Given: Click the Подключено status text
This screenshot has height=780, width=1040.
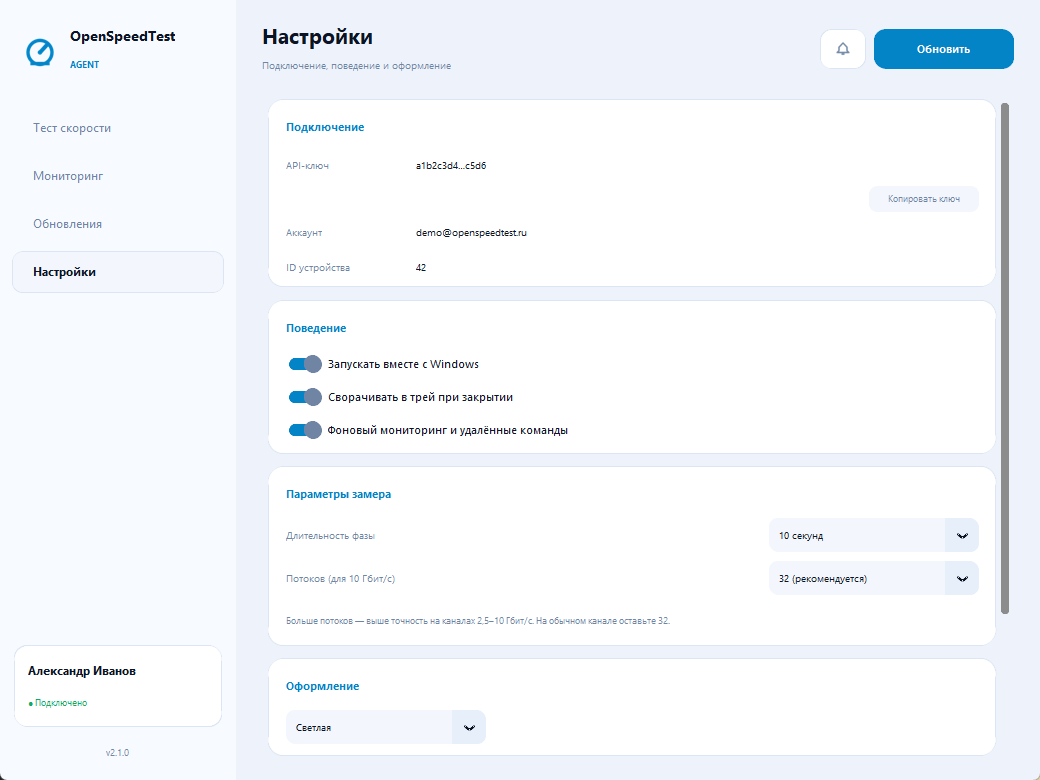Looking at the screenshot, I should 58,703.
